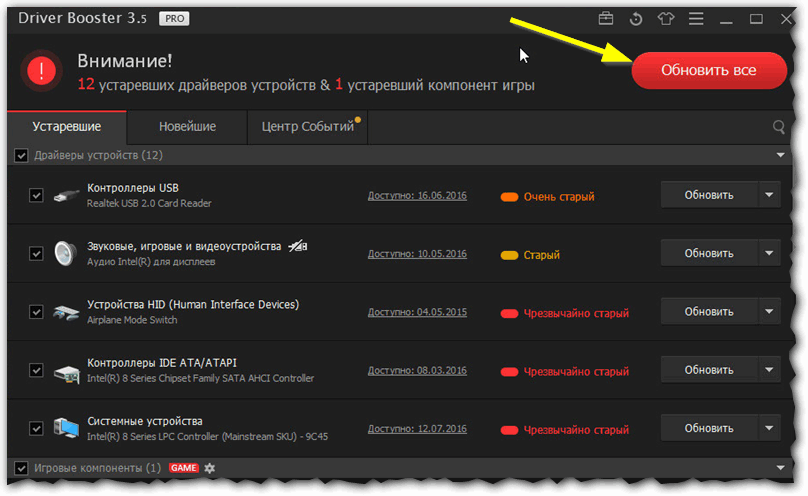Open dropdown arrow next to USB Обновить
Image resolution: width=808 pixels, height=496 pixels.
[769, 195]
